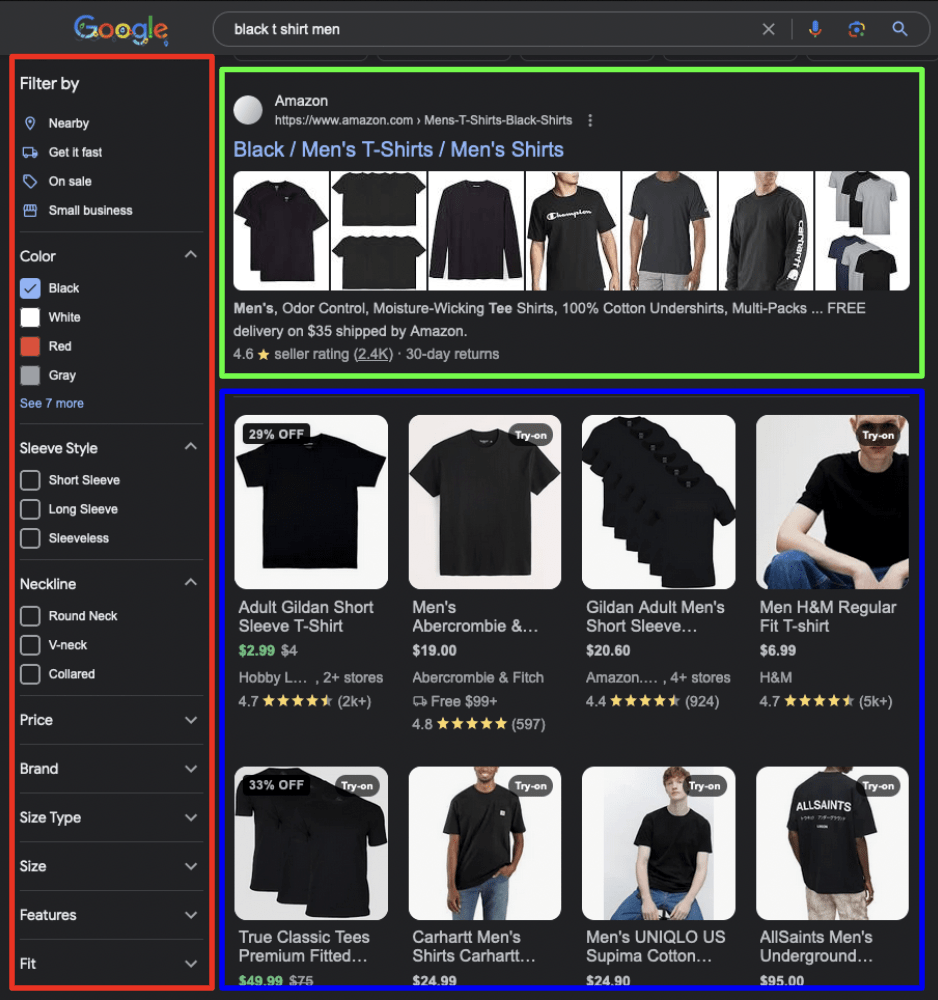Enable the V-neck neckline filter
This screenshot has height=1000, width=938.
click(x=30, y=645)
